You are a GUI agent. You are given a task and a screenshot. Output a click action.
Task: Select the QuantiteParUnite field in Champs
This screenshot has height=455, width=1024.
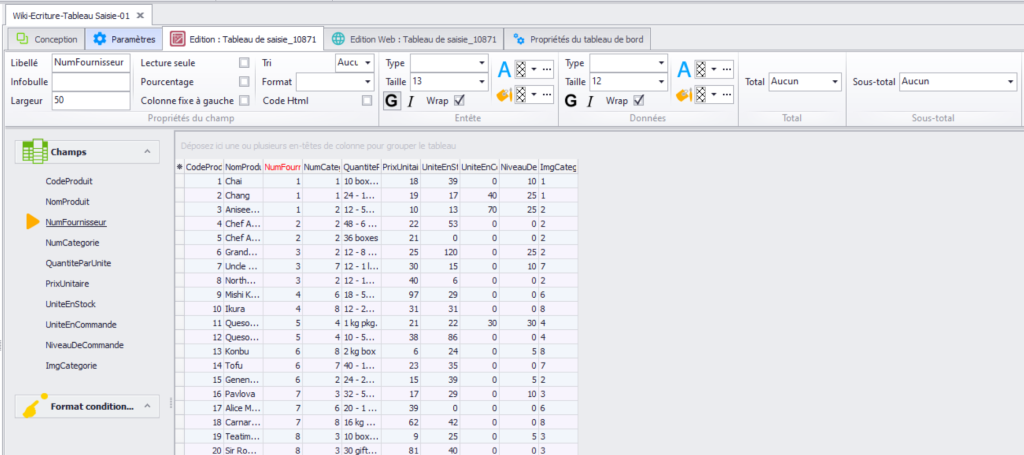click(x=78, y=263)
